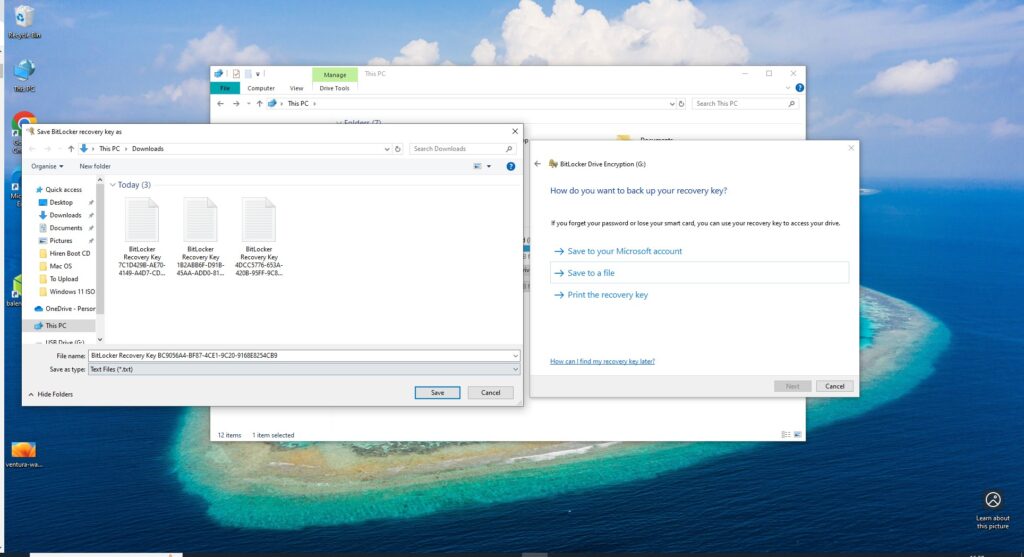Viewport: 1024px width, 557px height.
Task: Select Documents in navigation pane
Action: 65,228
